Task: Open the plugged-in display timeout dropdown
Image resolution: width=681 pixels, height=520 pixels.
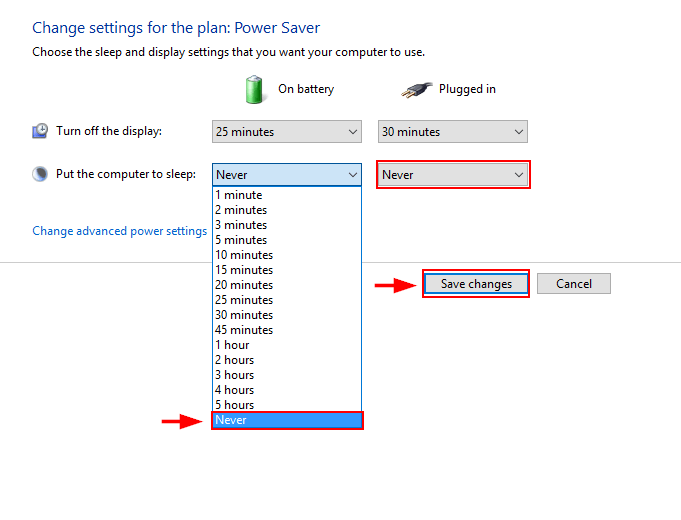Action: pyautogui.click(x=453, y=132)
